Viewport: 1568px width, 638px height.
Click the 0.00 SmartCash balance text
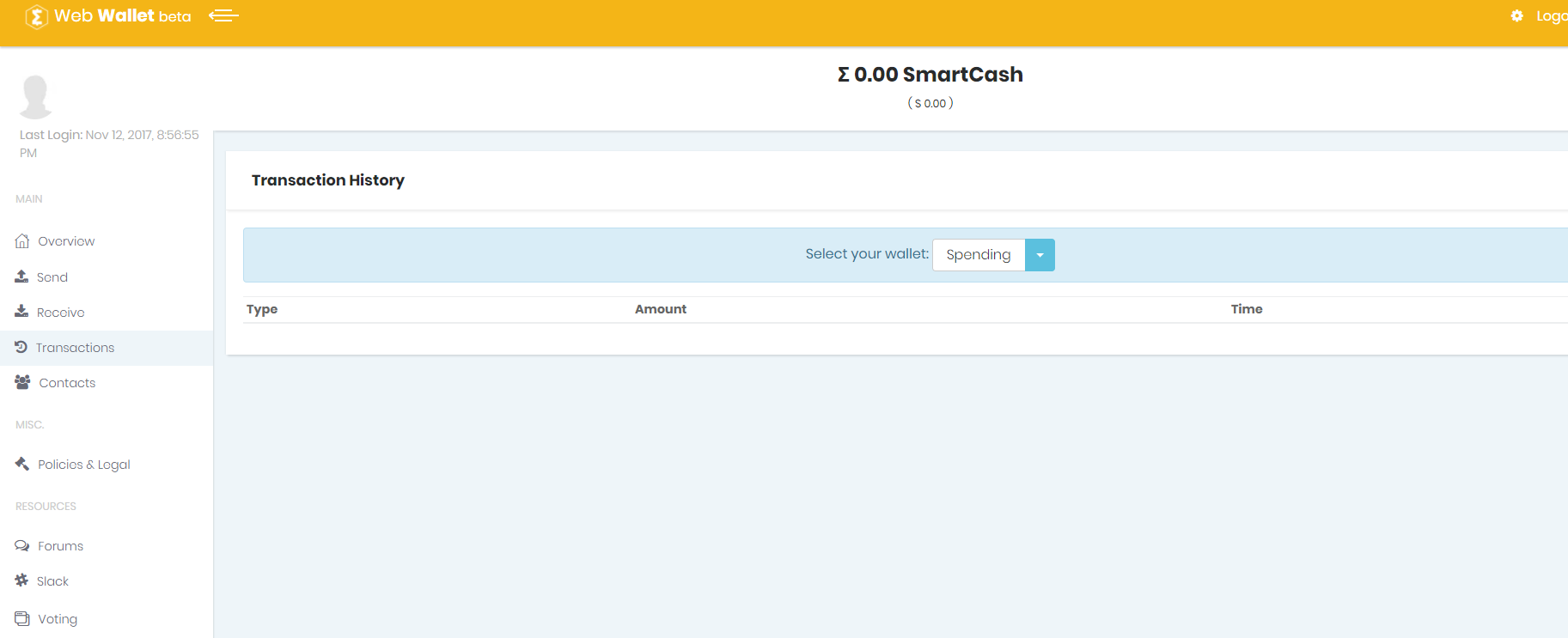coord(930,75)
